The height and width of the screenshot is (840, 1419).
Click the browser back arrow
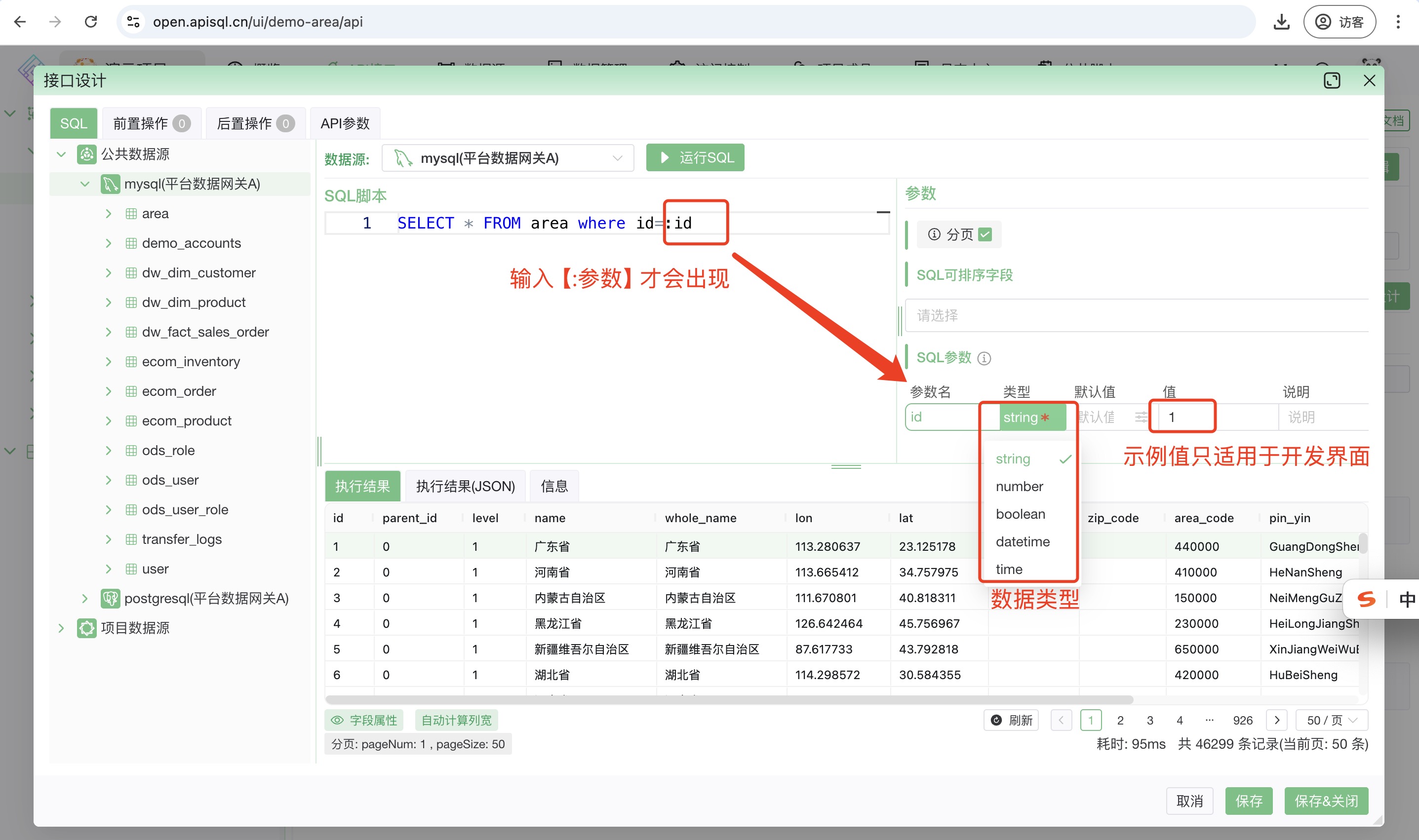(20, 22)
